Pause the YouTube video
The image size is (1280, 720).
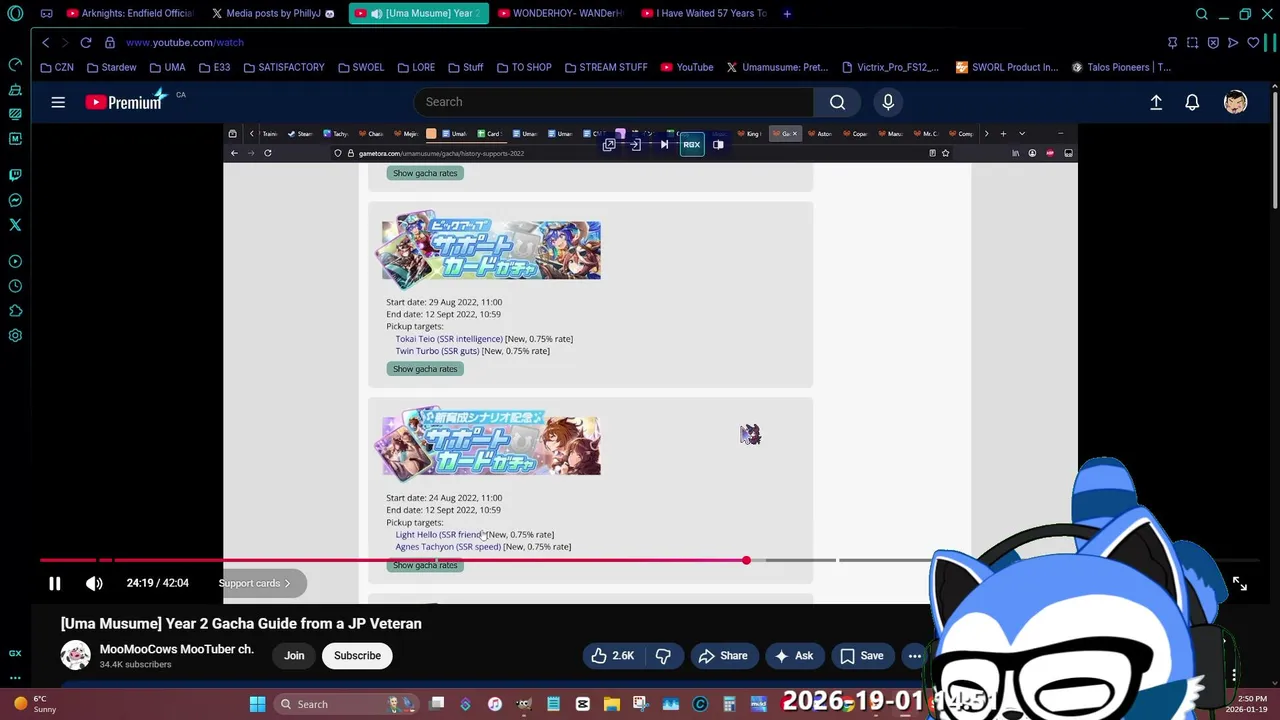(x=55, y=583)
